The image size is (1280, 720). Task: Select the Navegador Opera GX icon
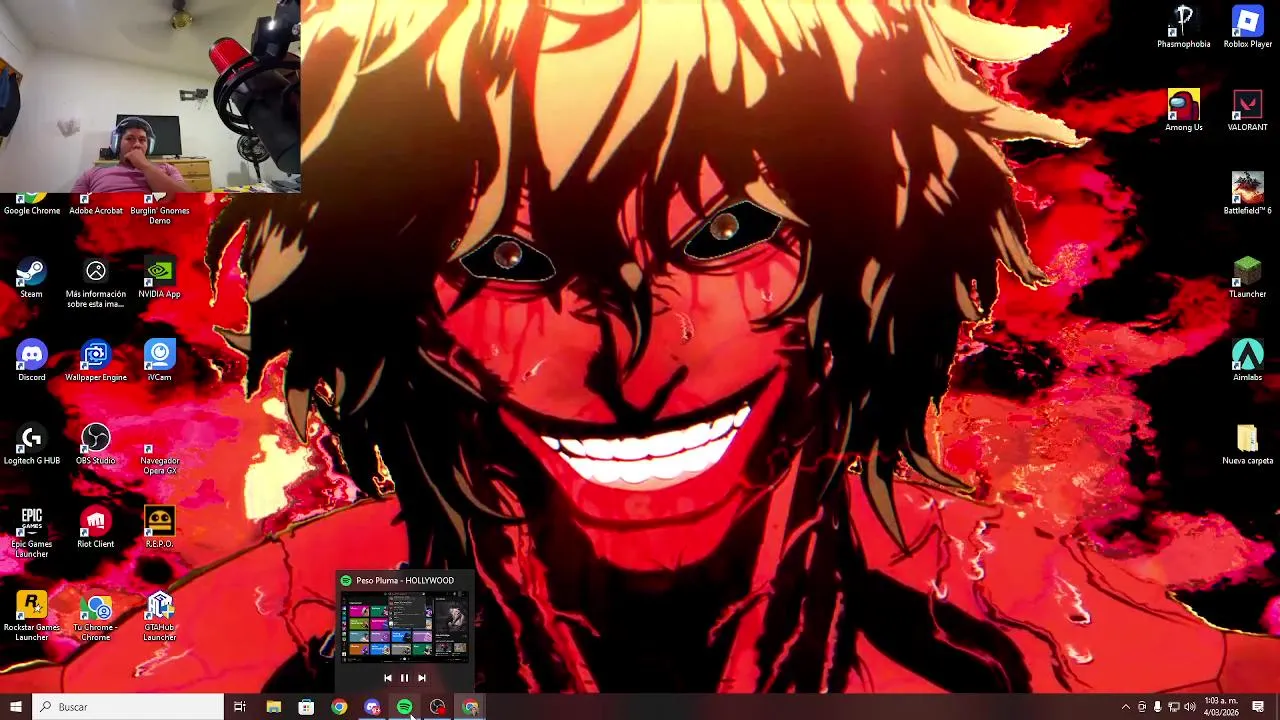point(159,451)
